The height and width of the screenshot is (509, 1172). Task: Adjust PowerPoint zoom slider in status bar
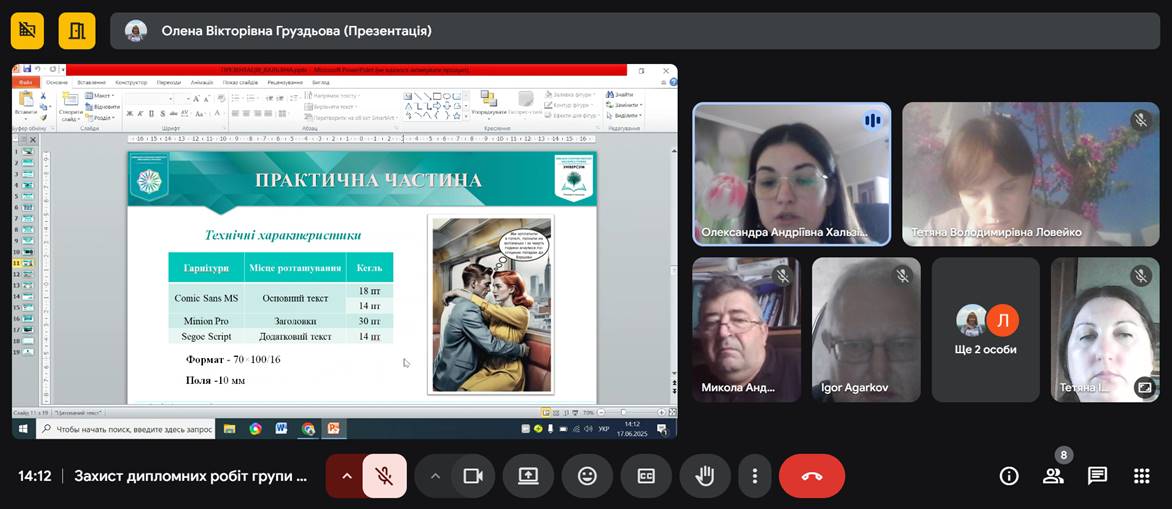coord(623,412)
